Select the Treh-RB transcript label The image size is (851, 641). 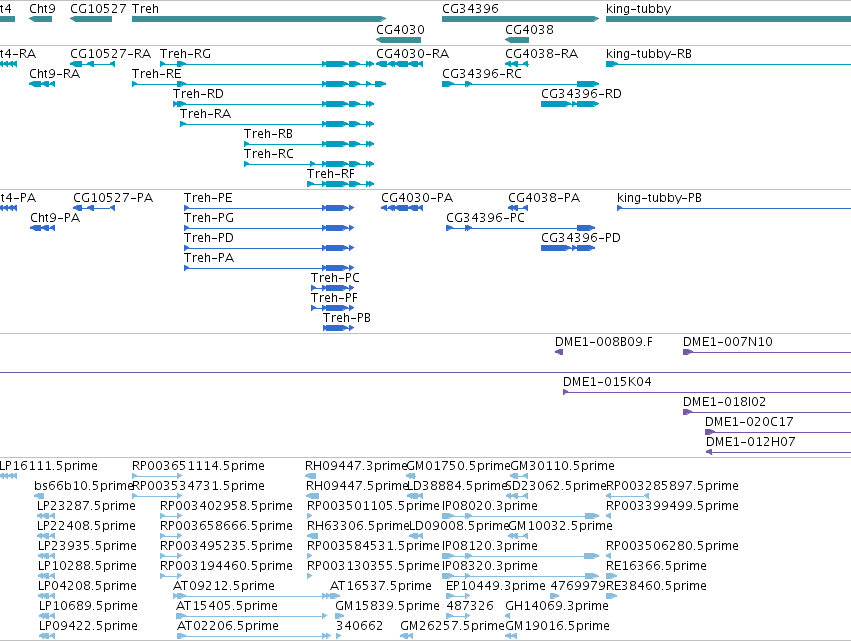(x=268, y=134)
